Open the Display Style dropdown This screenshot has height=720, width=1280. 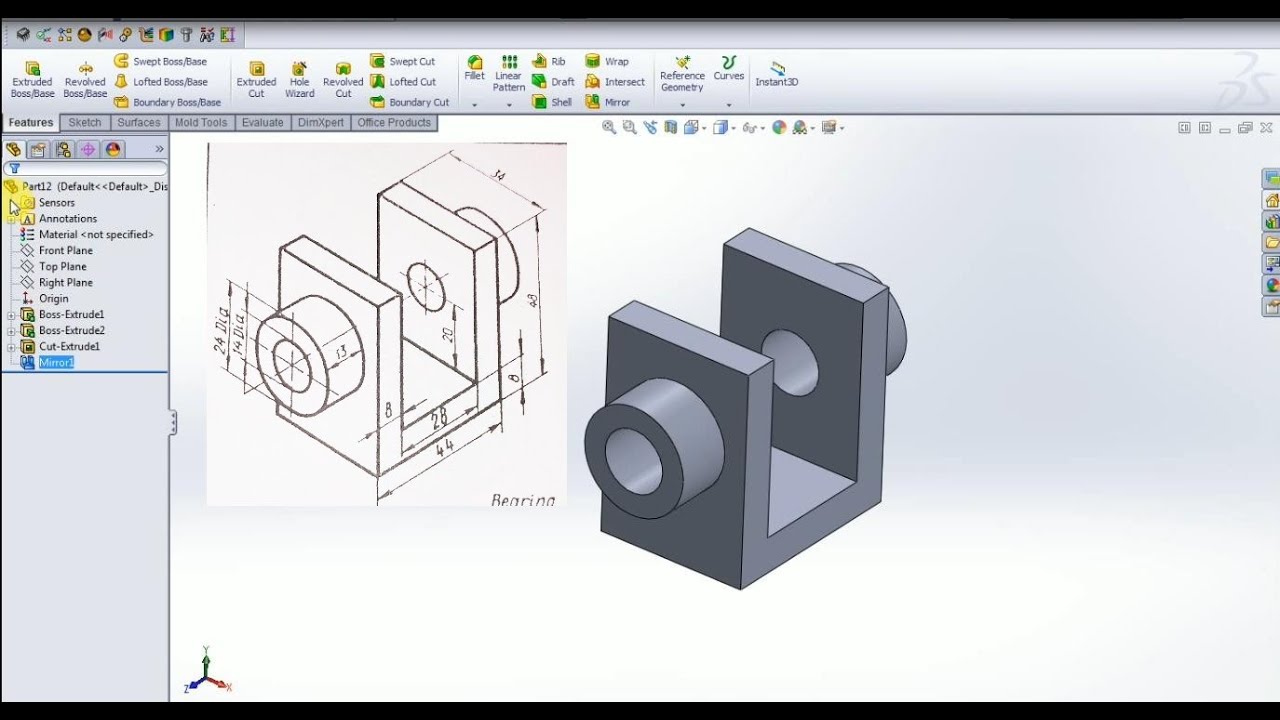click(x=735, y=128)
